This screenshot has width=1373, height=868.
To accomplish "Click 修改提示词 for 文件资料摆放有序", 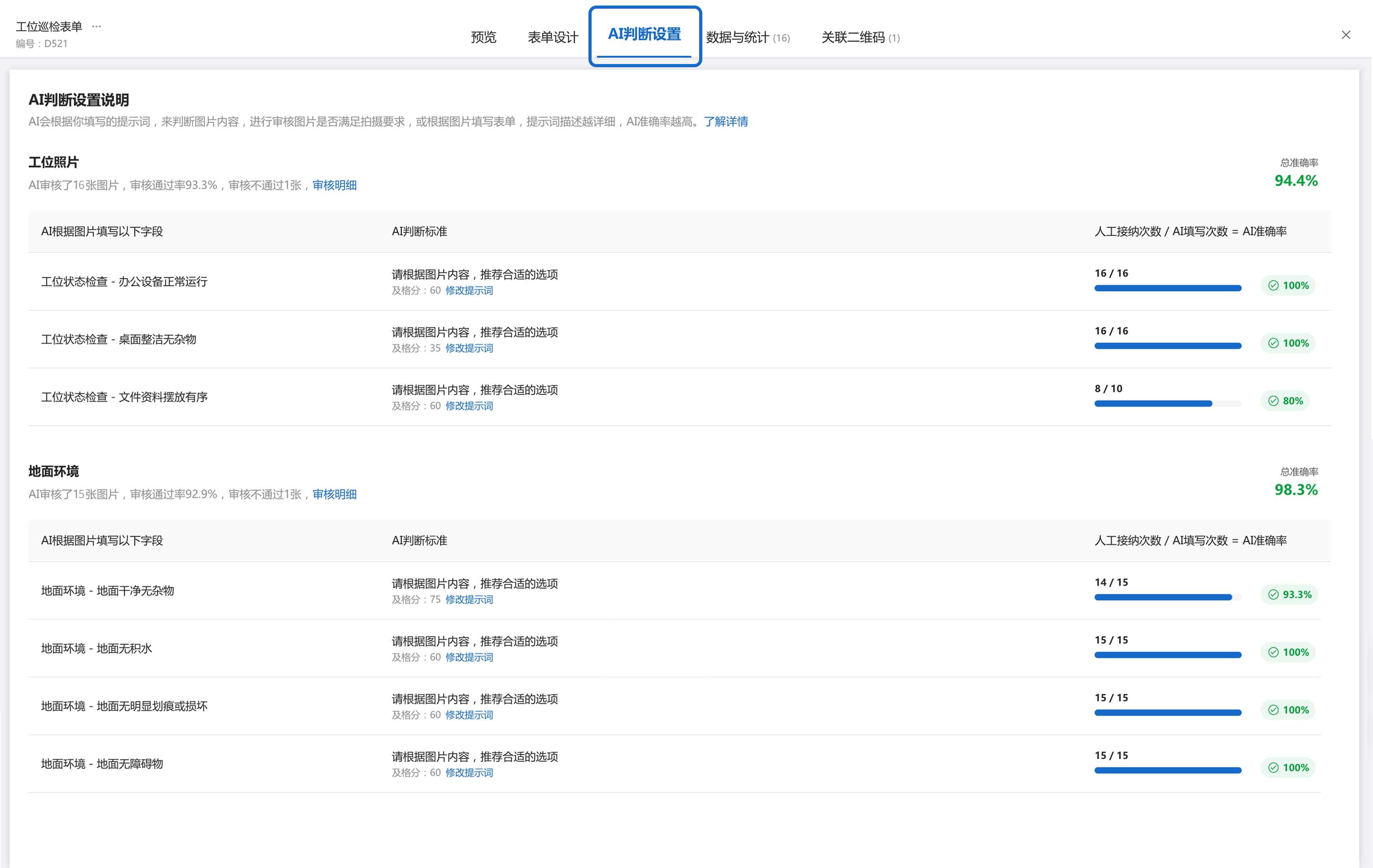I will tap(469, 406).
